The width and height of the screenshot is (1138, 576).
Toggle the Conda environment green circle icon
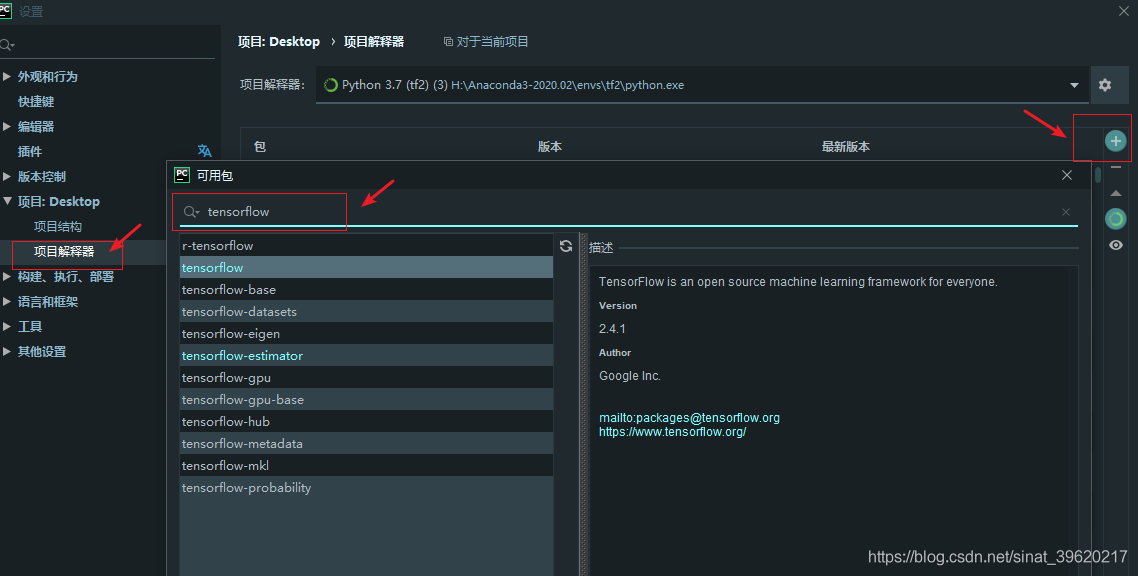coord(1116,218)
